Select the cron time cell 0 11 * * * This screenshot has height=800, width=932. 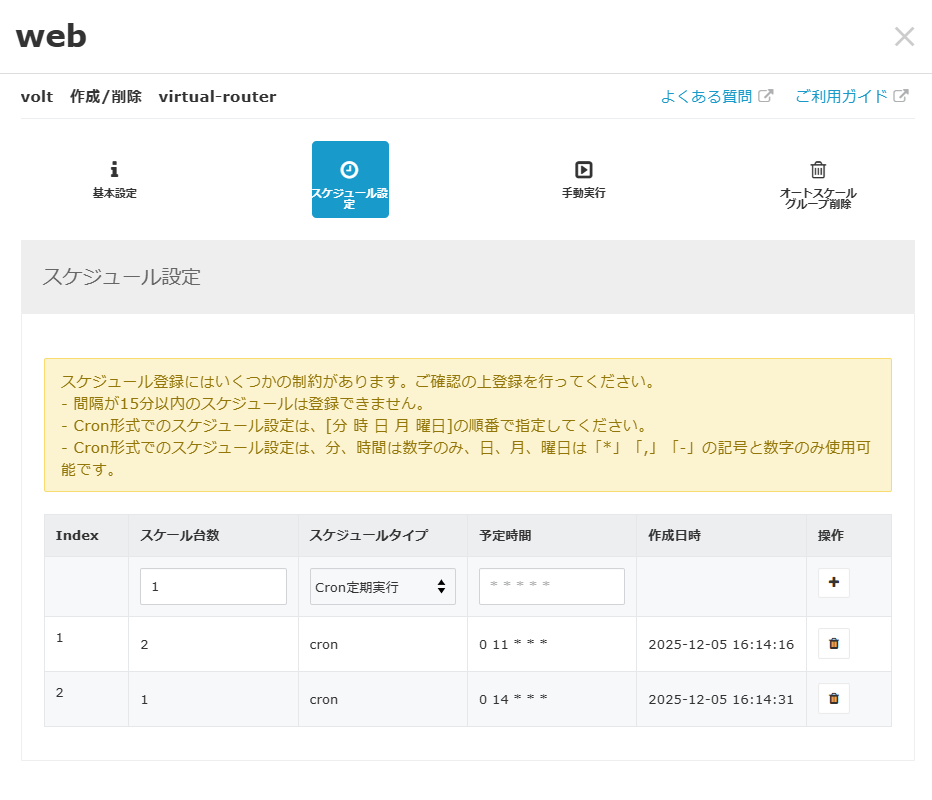pos(513,645)
